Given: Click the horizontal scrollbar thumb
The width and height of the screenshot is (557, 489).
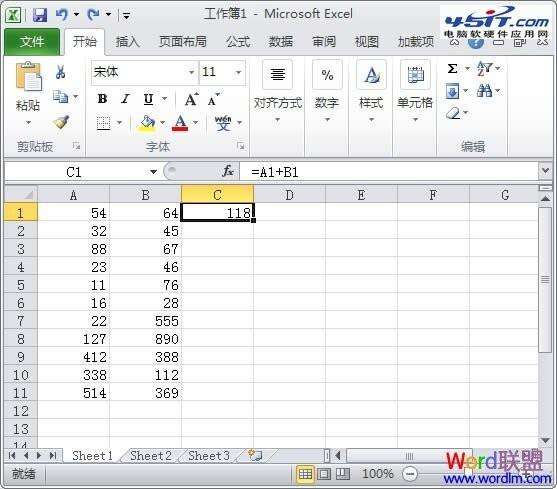Looking at the screenshot, I should (409, 456).
